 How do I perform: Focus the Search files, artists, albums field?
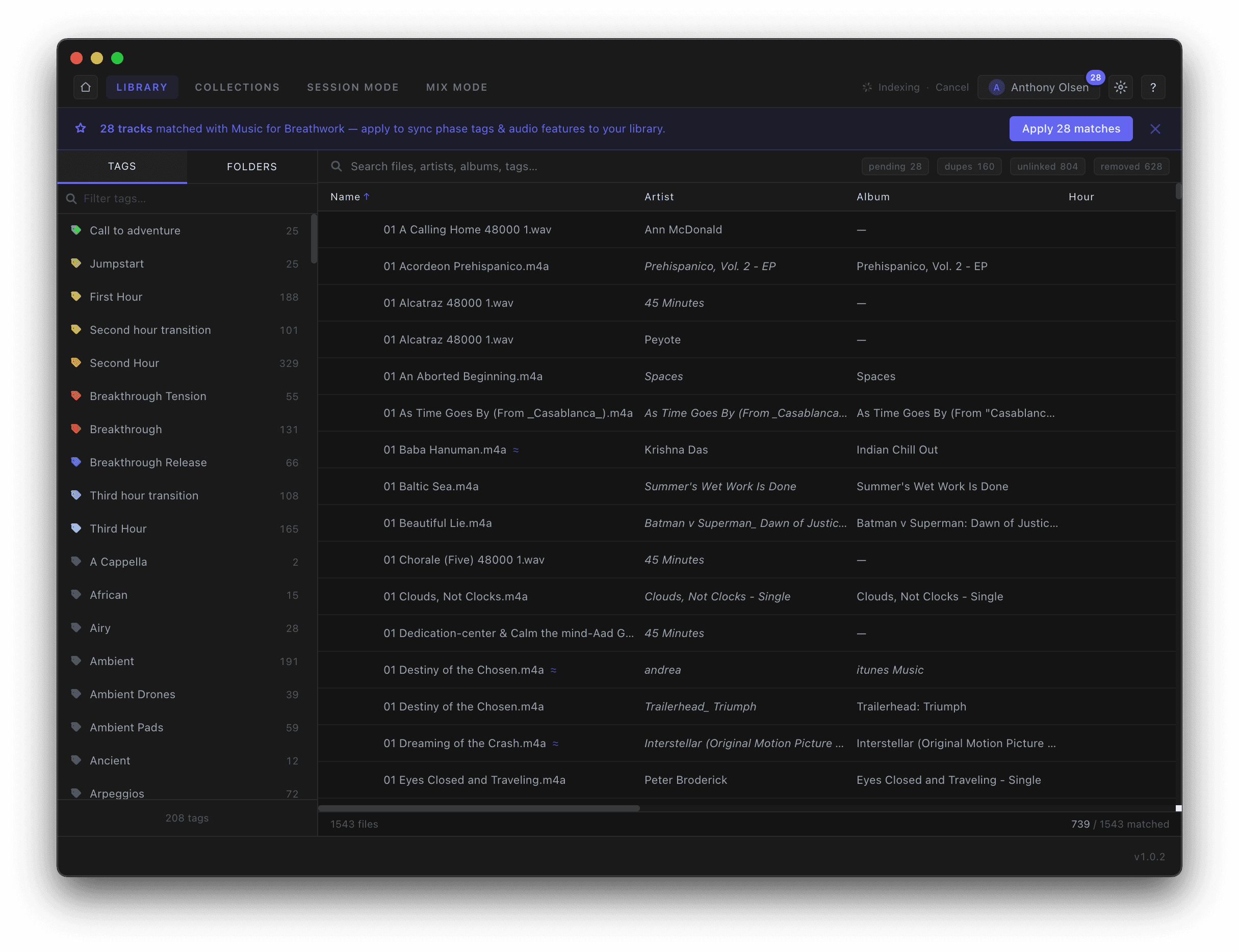589,166
